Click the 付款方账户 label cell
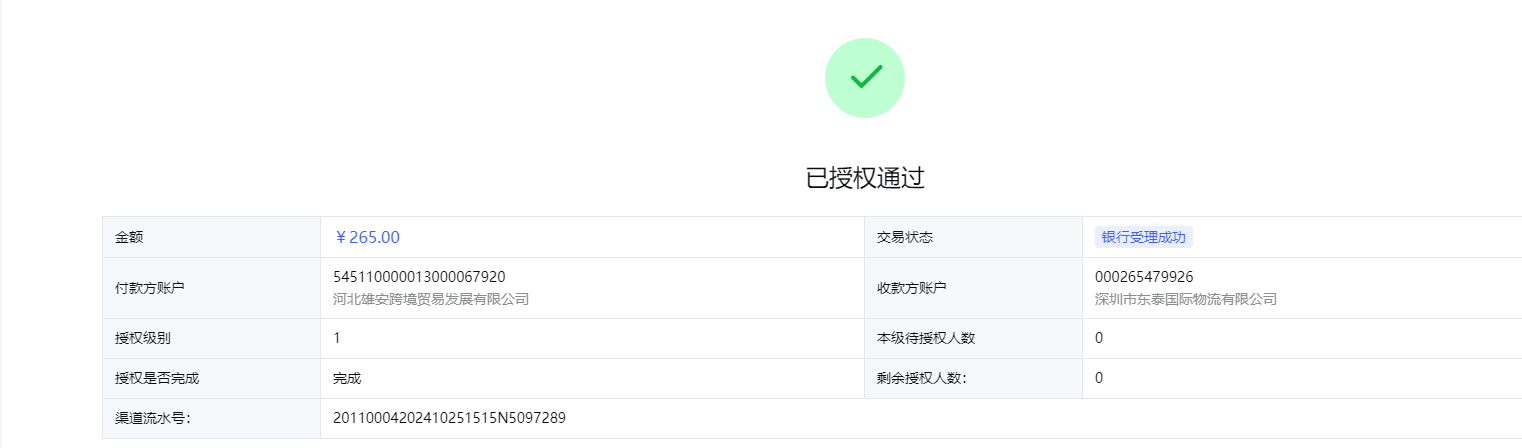The width and height of the screenshot is (1522, 448). (x=211, y=288)
